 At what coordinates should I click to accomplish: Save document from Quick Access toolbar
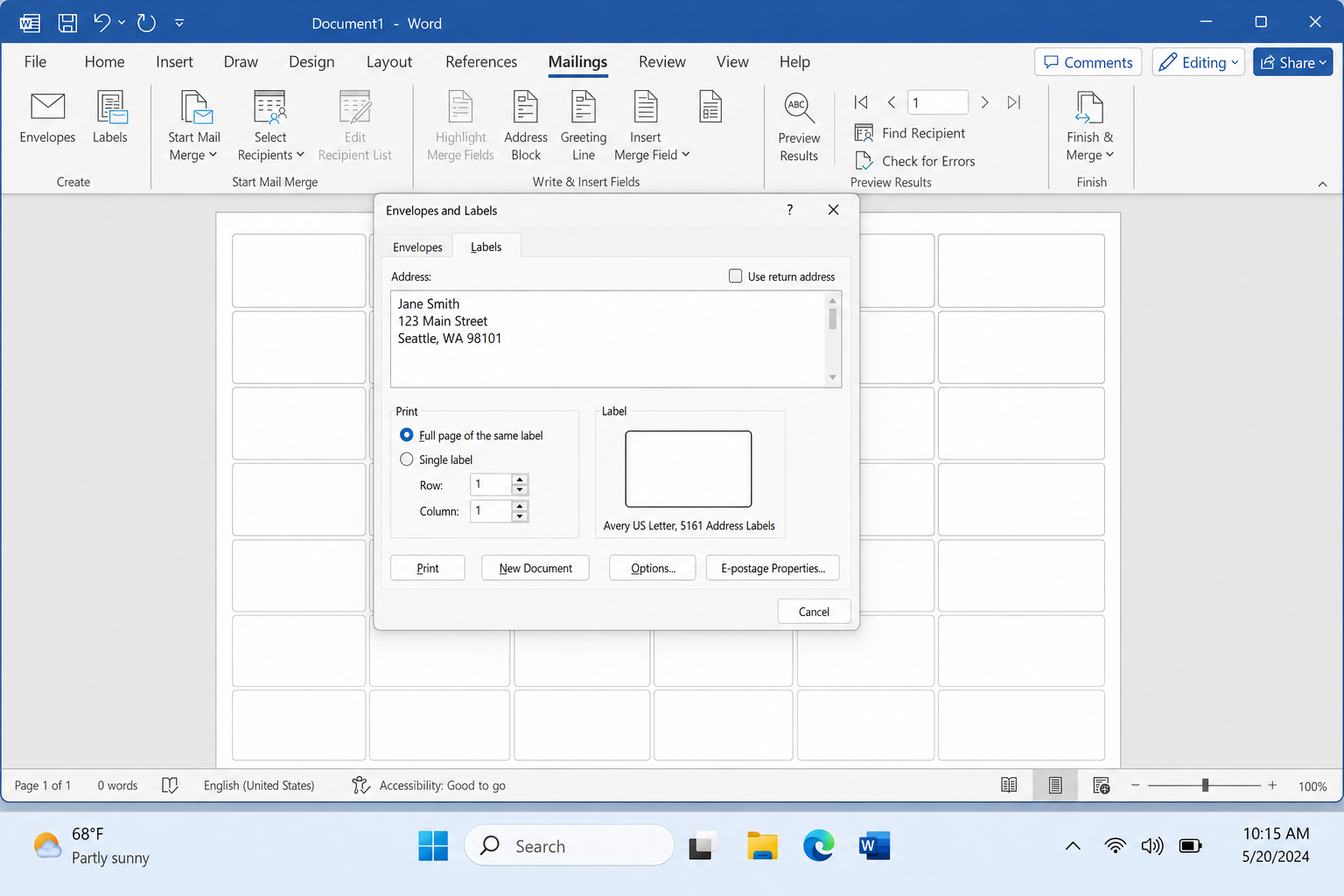67,23
